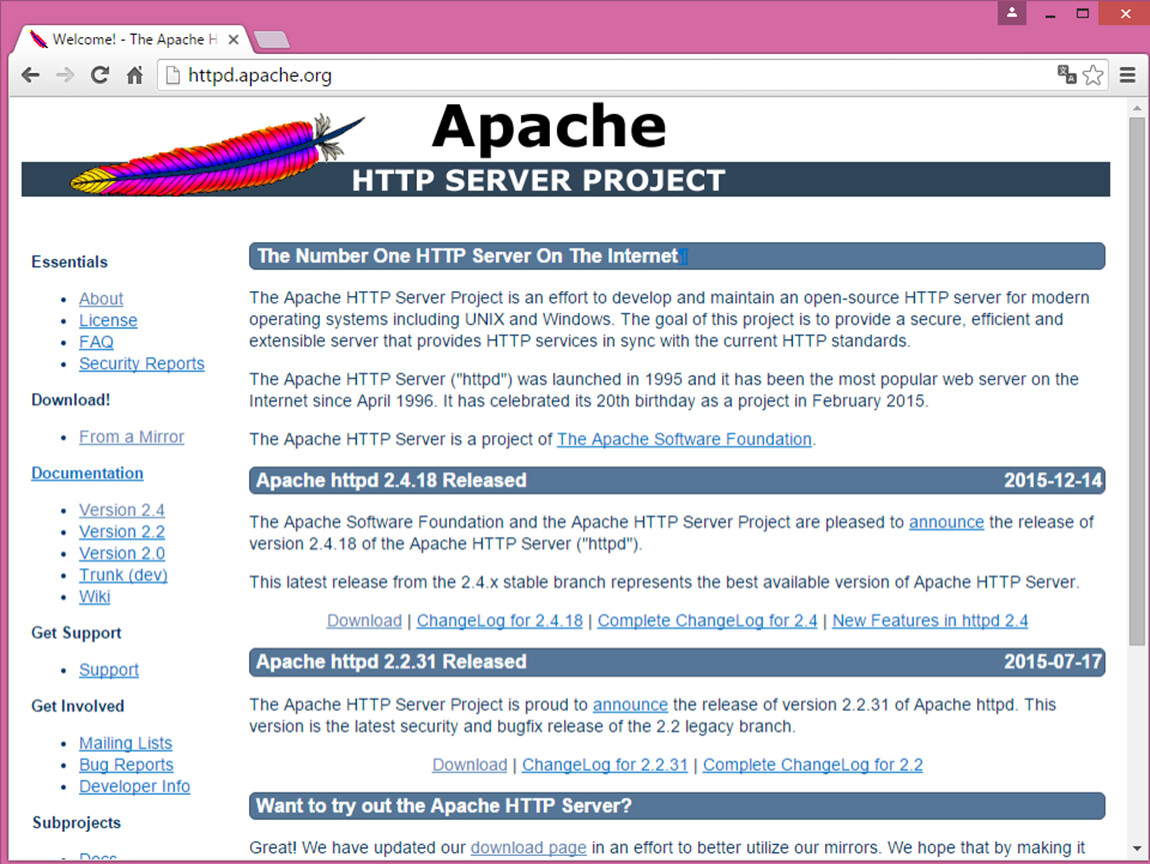This screenshot has width=1150, height=864.
Task: Click the browser forward arrow button
Action: click(65, 75)
